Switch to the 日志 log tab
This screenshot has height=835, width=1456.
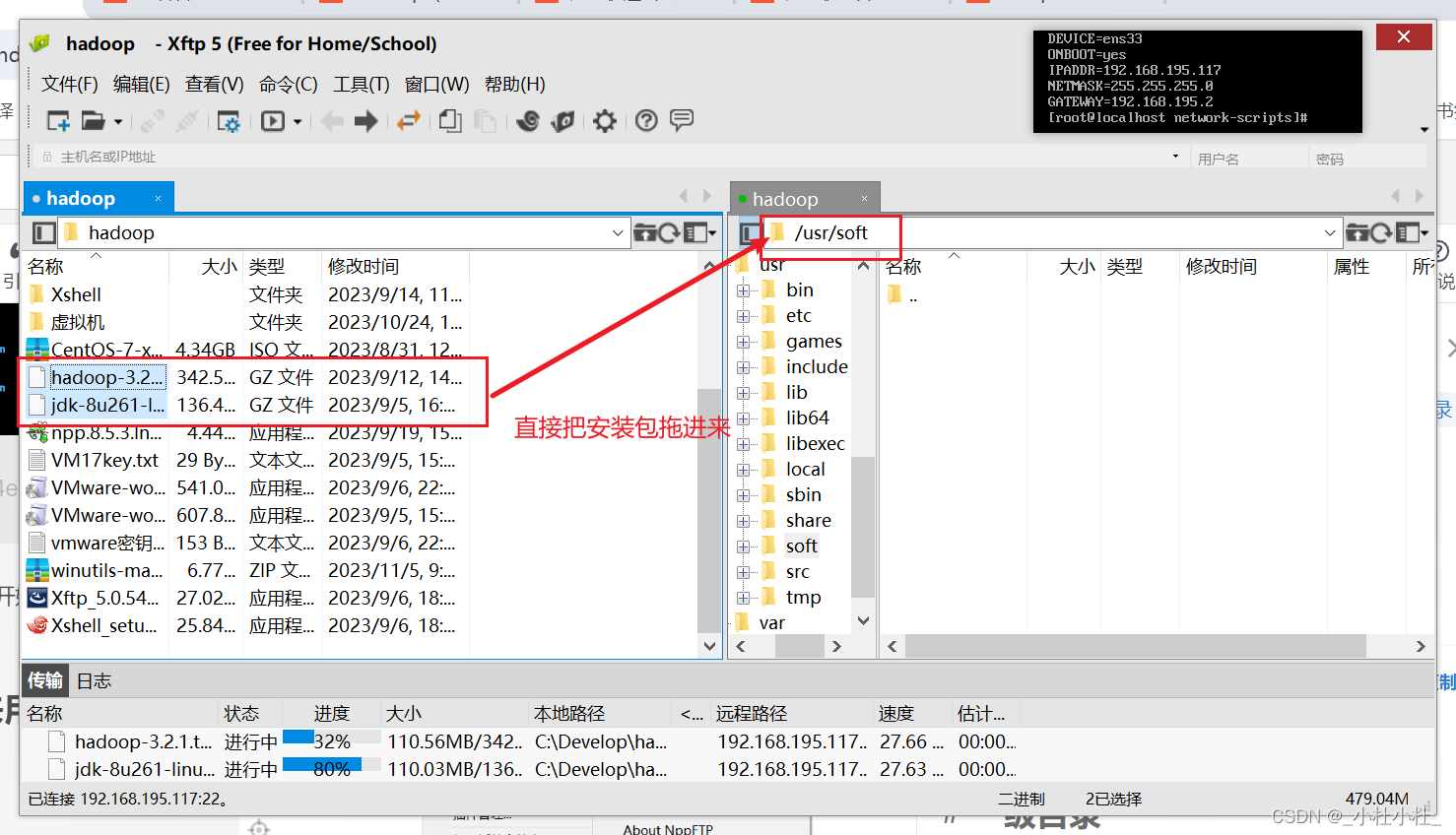(94, 680)
